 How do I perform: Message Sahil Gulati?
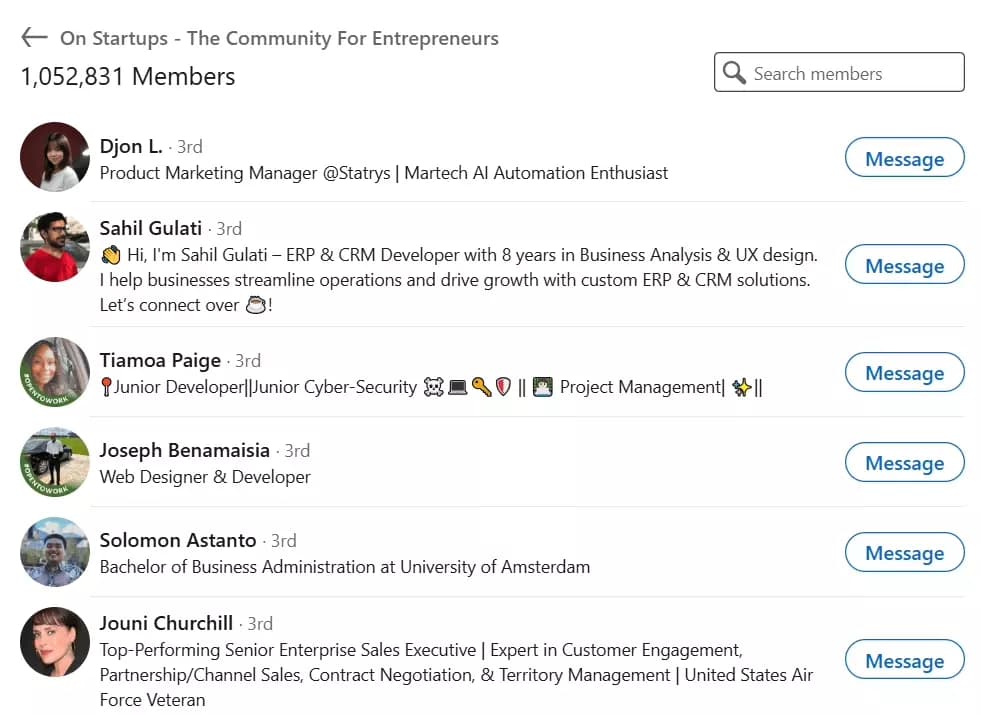click(904, 265)
